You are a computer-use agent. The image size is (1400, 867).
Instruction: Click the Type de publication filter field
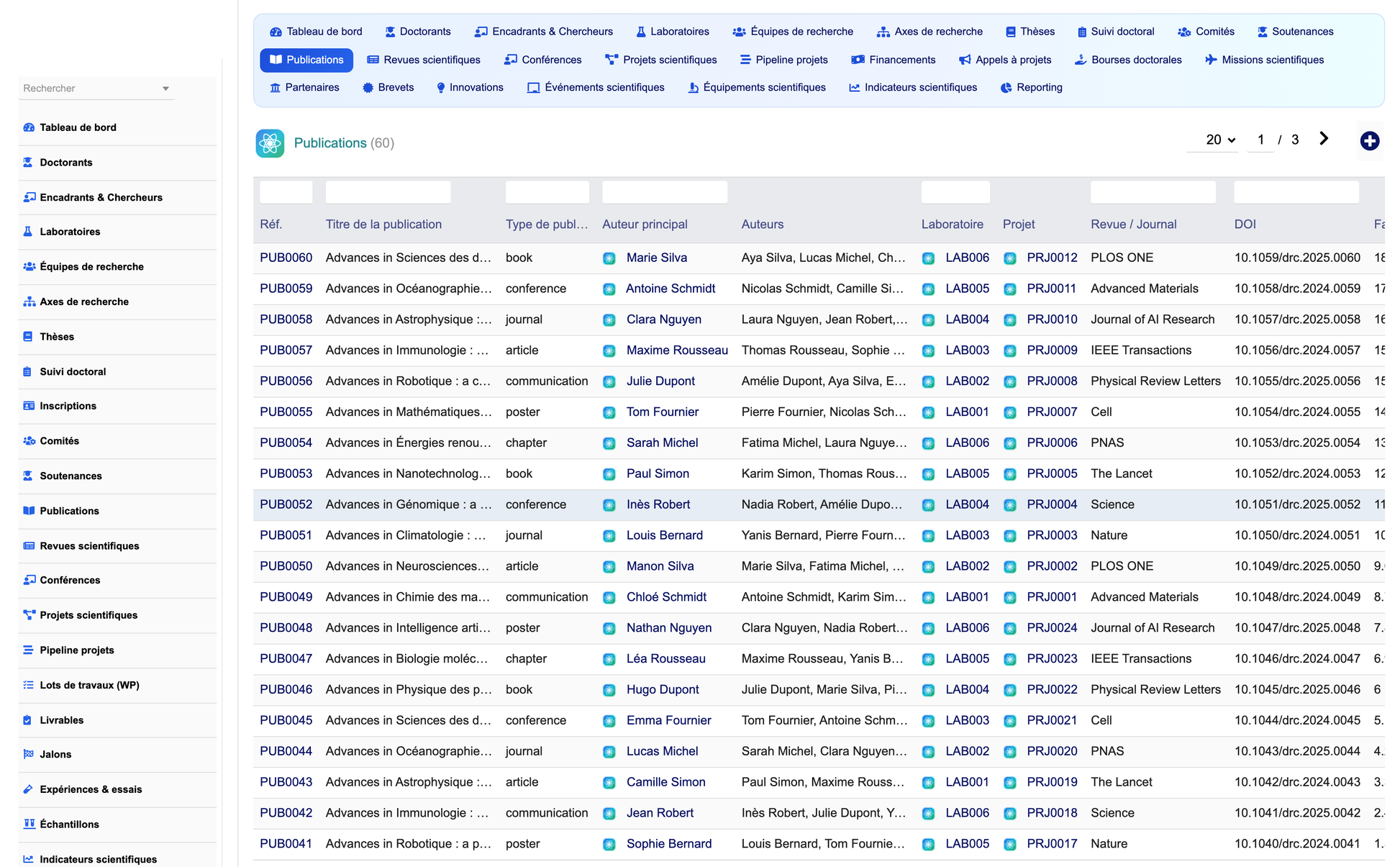click(547, 192)
